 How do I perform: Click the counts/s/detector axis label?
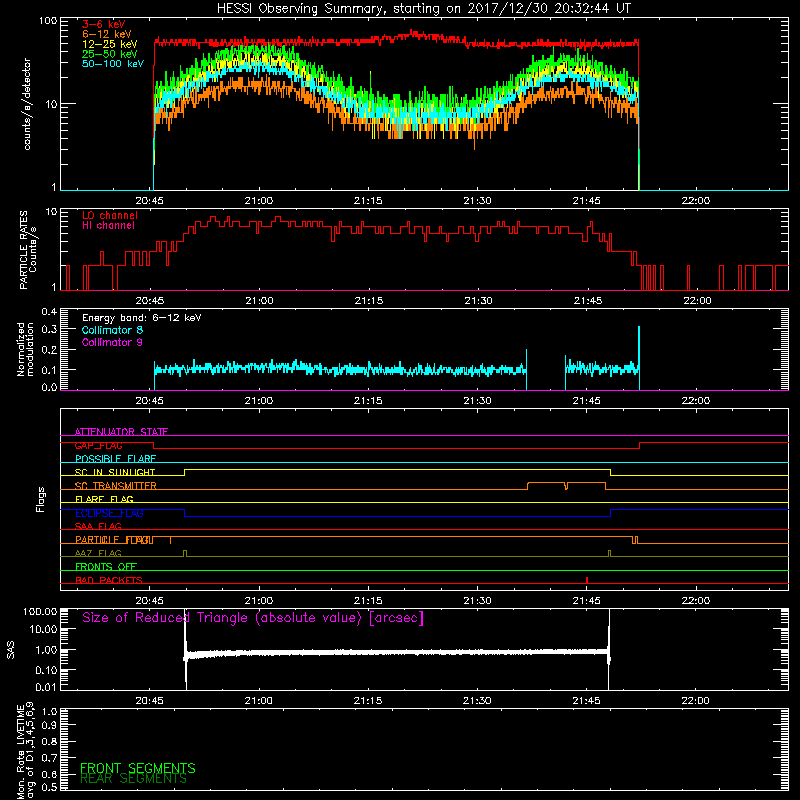click(x=27, y=104)
